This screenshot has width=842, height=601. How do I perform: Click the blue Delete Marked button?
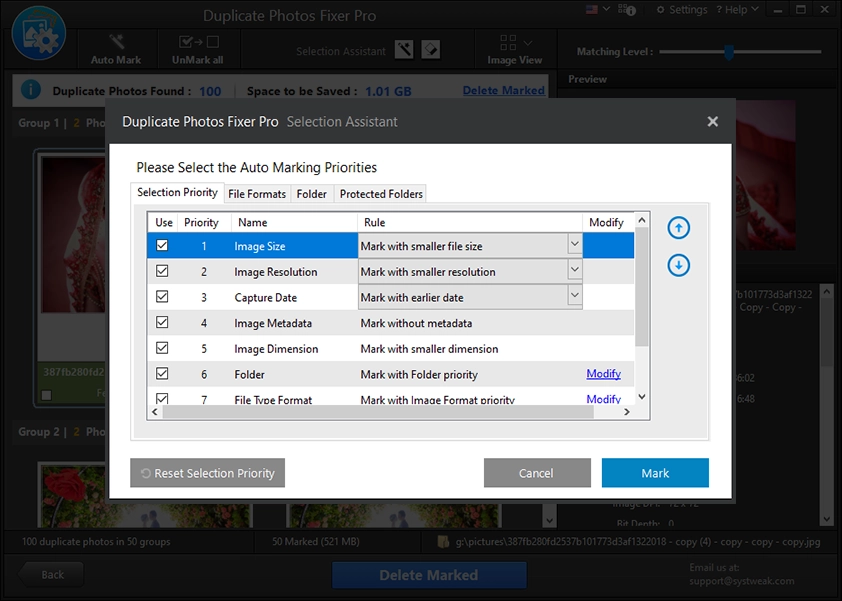coord(429,575)
